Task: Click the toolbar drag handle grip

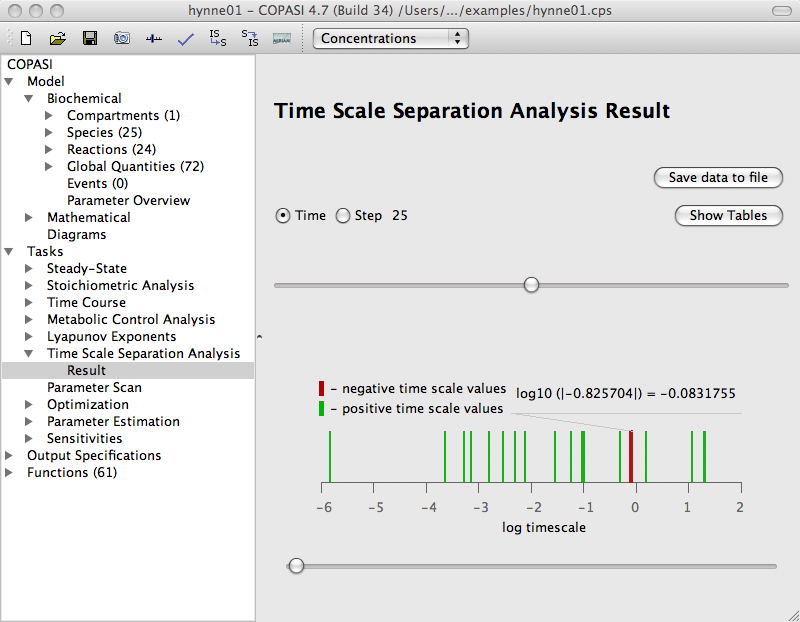Action: (x=9, y=38)
